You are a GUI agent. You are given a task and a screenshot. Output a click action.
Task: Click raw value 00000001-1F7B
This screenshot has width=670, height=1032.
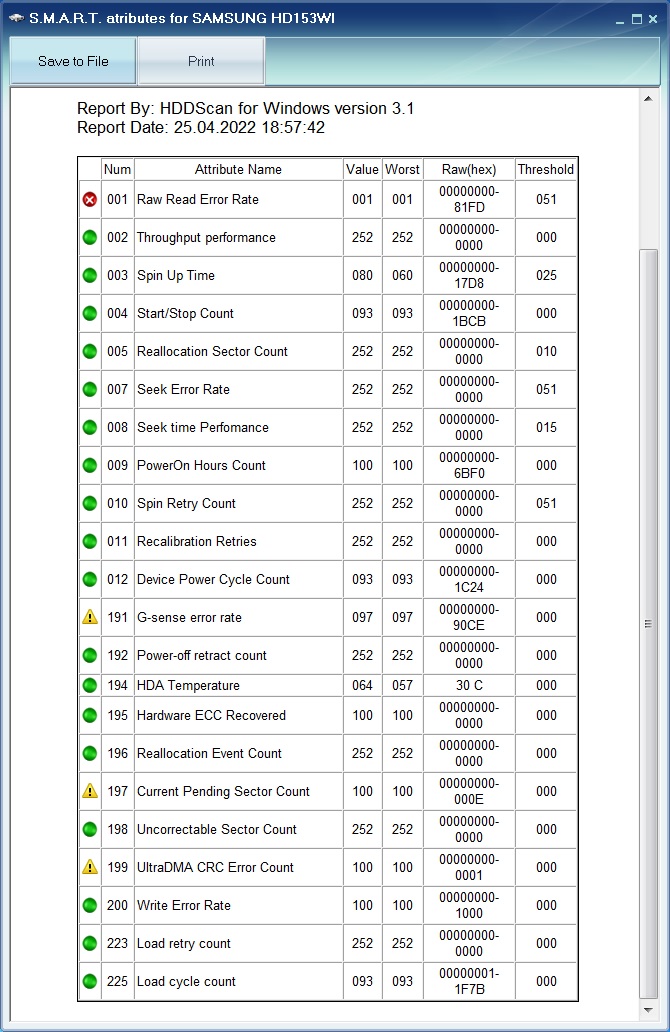click(x=469, y=981)
